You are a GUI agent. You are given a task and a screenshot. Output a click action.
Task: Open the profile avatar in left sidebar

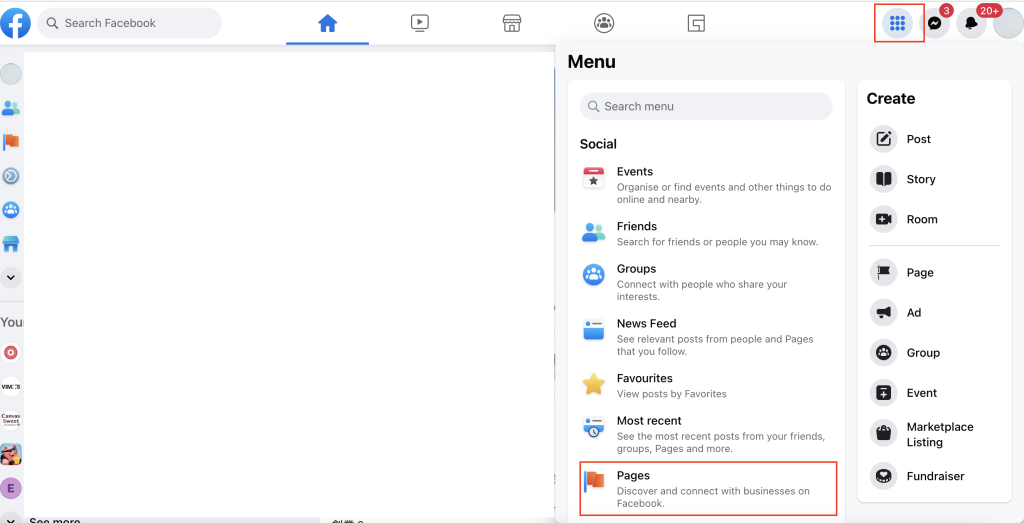(x=11, y=74)
